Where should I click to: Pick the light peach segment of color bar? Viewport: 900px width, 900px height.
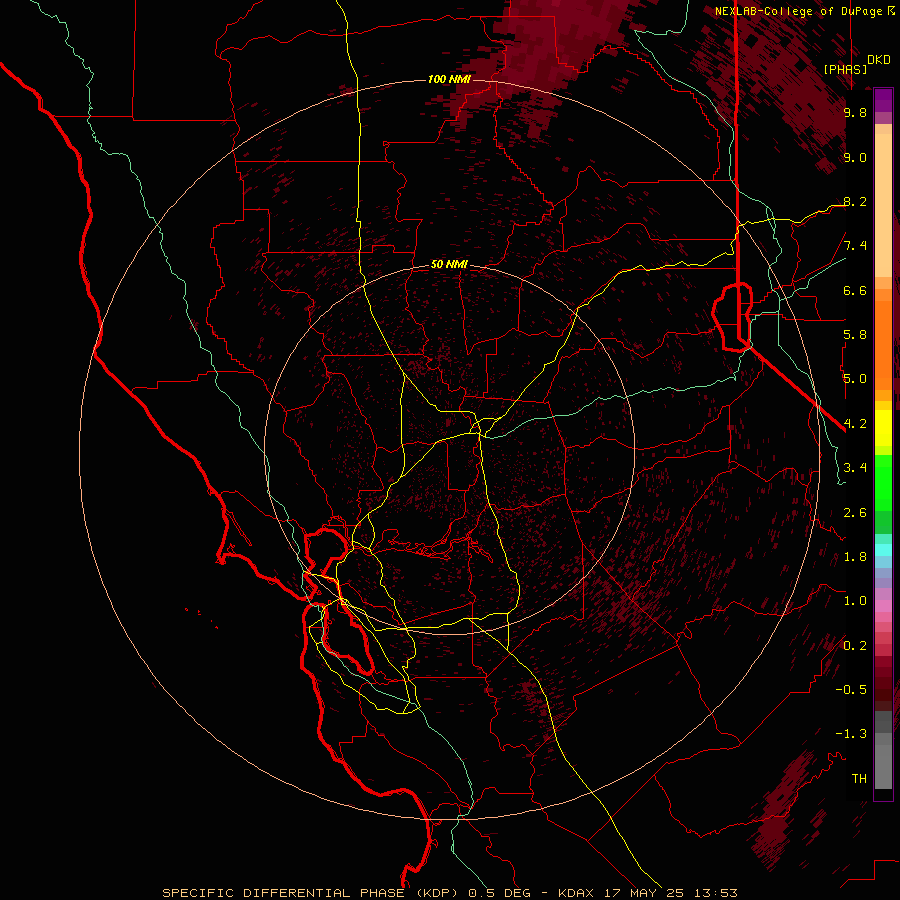point(883,205)
